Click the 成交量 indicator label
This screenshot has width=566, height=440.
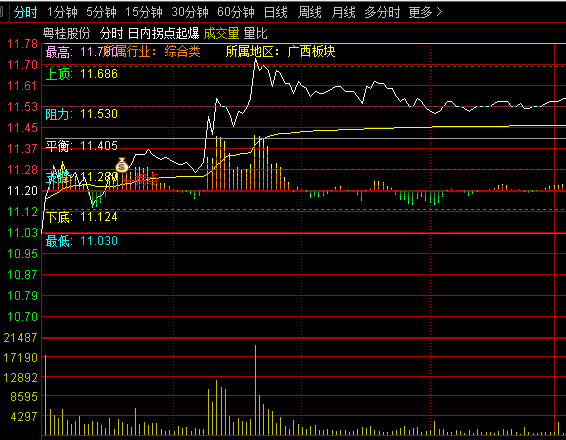[221, 33]
